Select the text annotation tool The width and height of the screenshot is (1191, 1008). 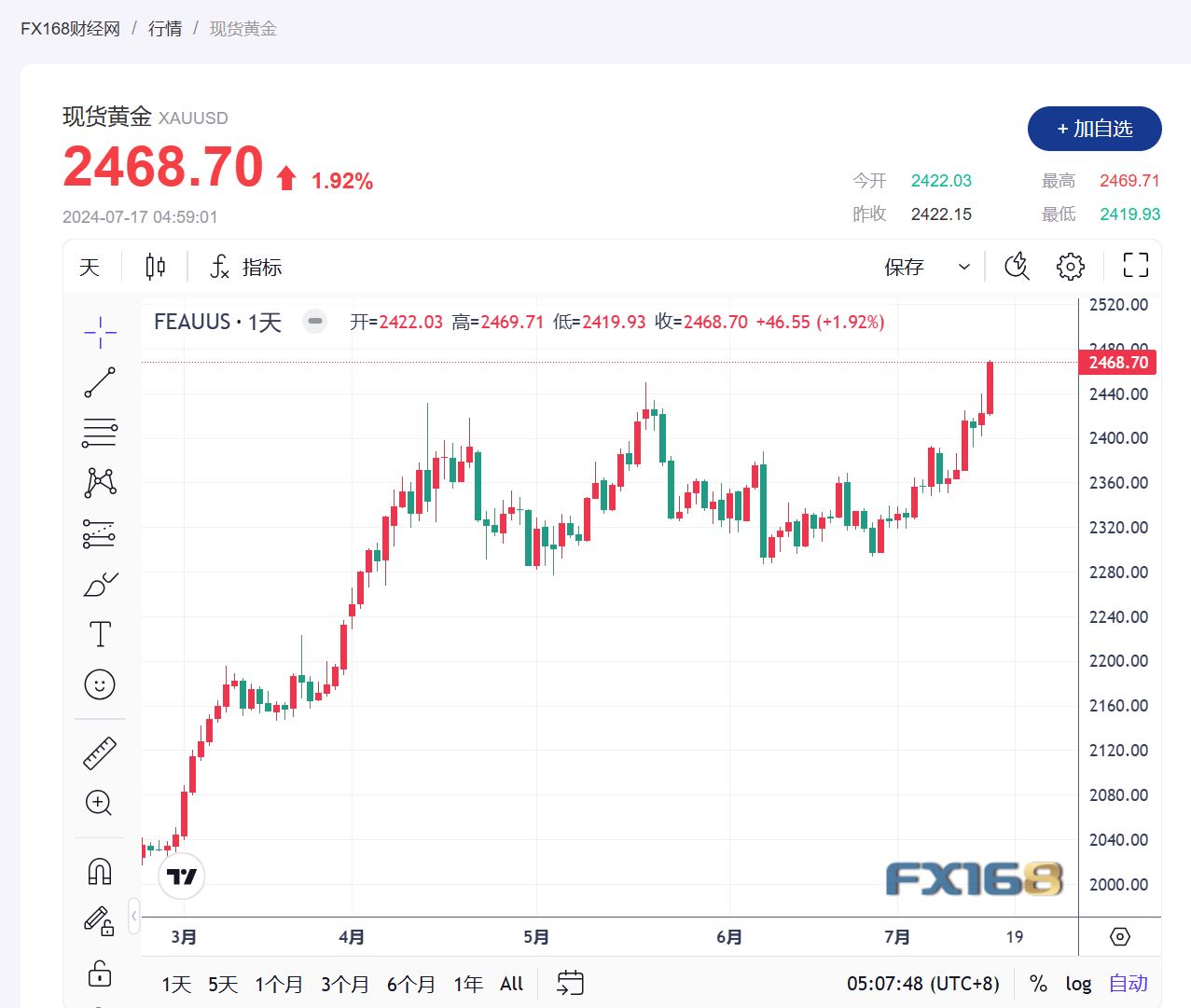point(100,634)
